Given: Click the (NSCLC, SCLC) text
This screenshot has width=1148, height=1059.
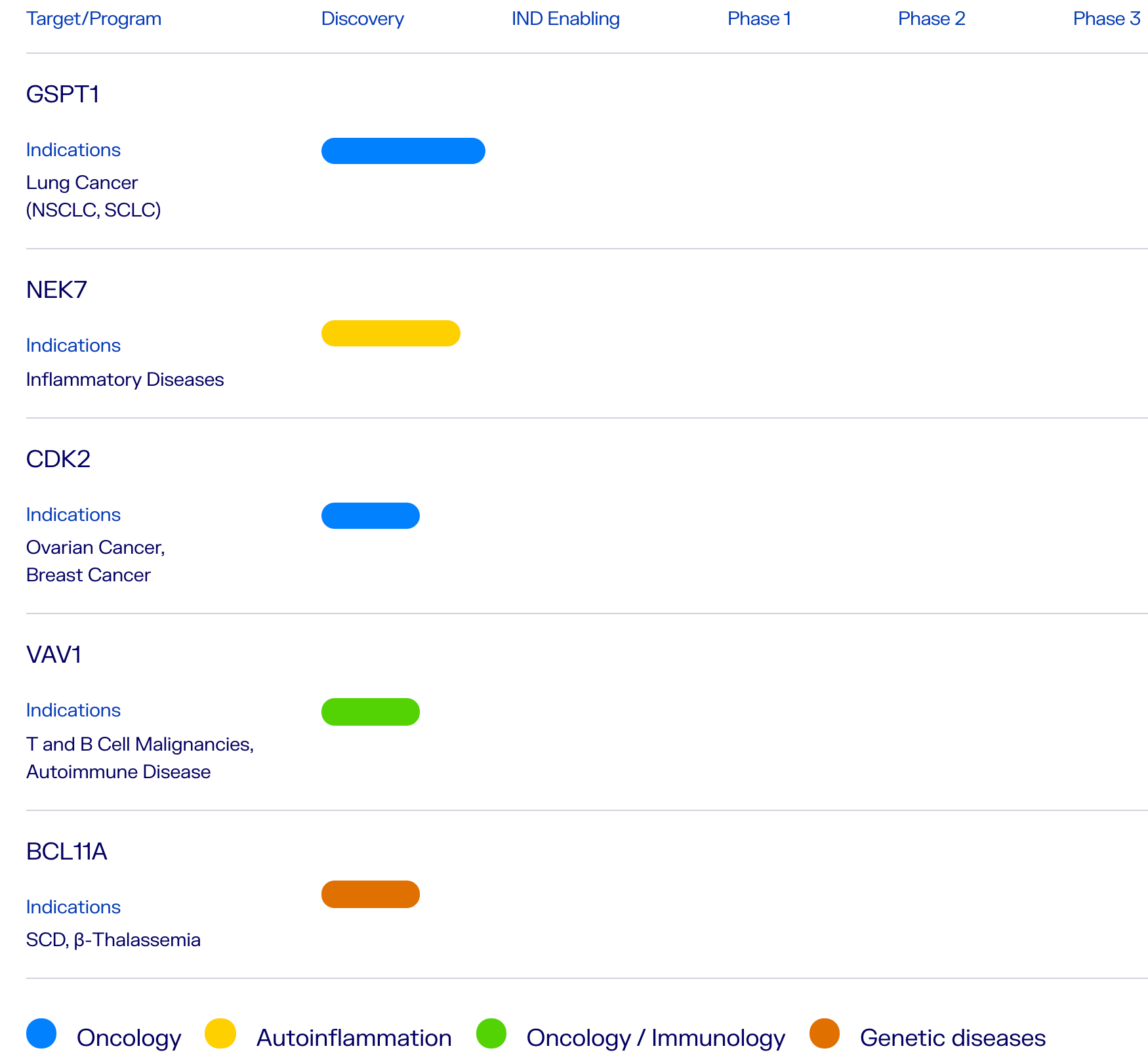Looking at the screenshot, I should [x=94, y=210].
